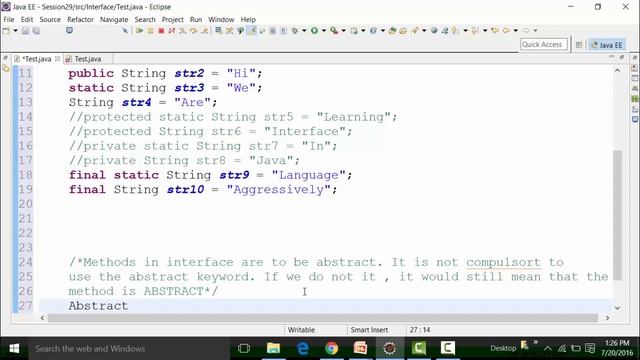Click the Save All toolbar icon
This screenshot has width=640, height=360.
(36, 31)
